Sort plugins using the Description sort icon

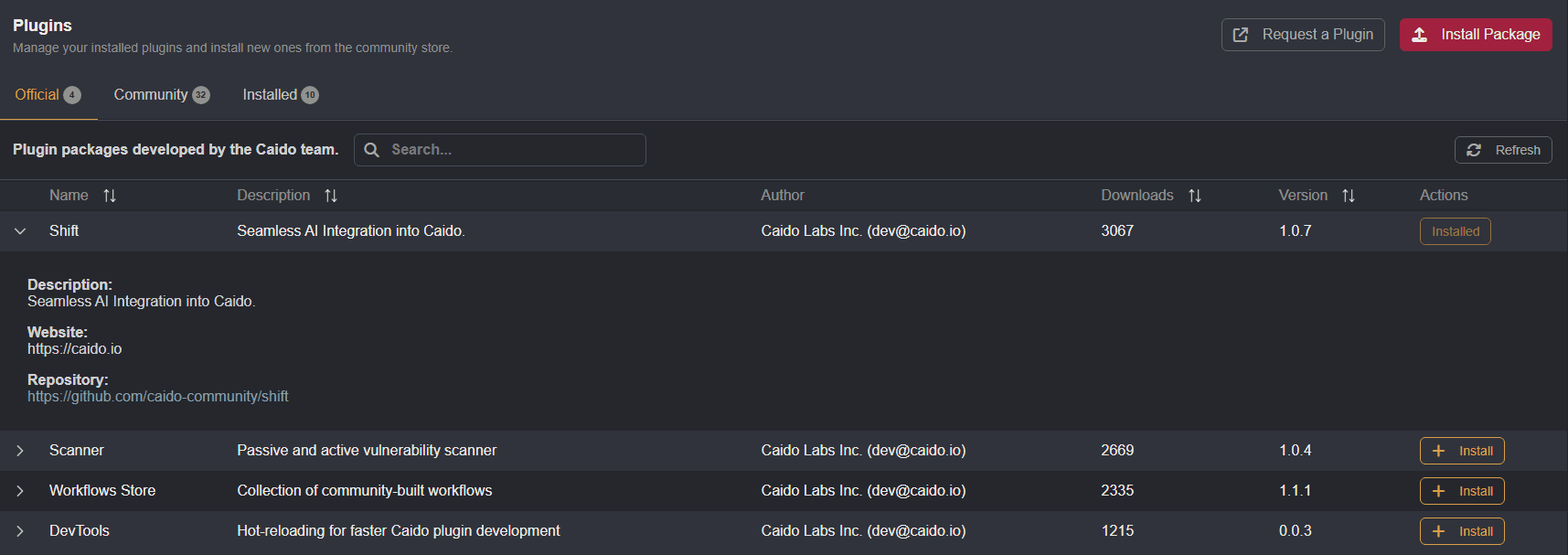pos(331,195)
